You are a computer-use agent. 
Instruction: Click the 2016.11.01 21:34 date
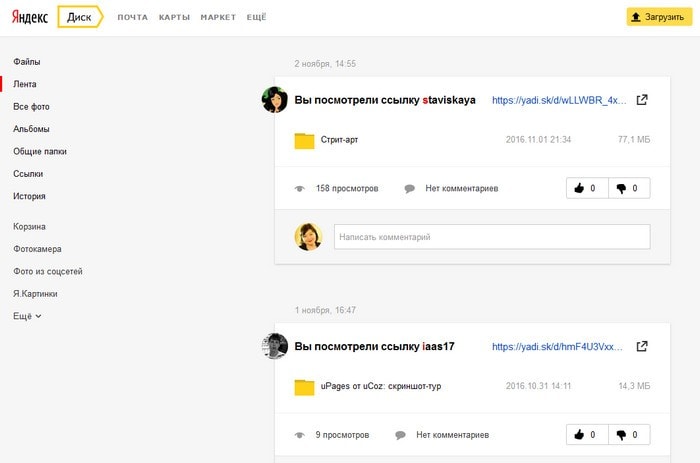[538, 140]
